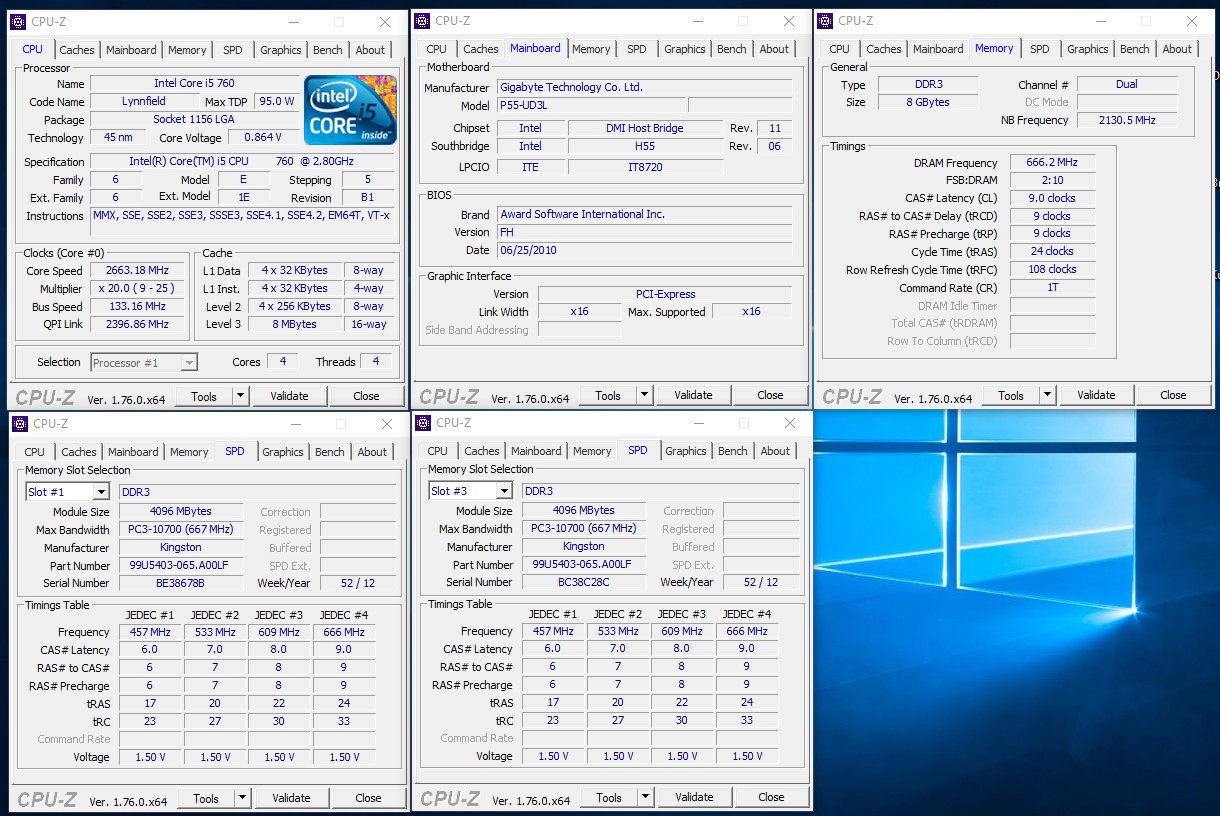Click the Close button at the bottom of the Slot #3 SPD window

click(x=771, y=797)
